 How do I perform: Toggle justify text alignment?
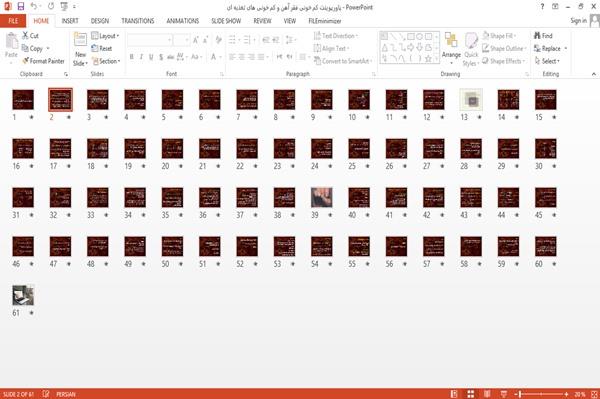(261, 57)
